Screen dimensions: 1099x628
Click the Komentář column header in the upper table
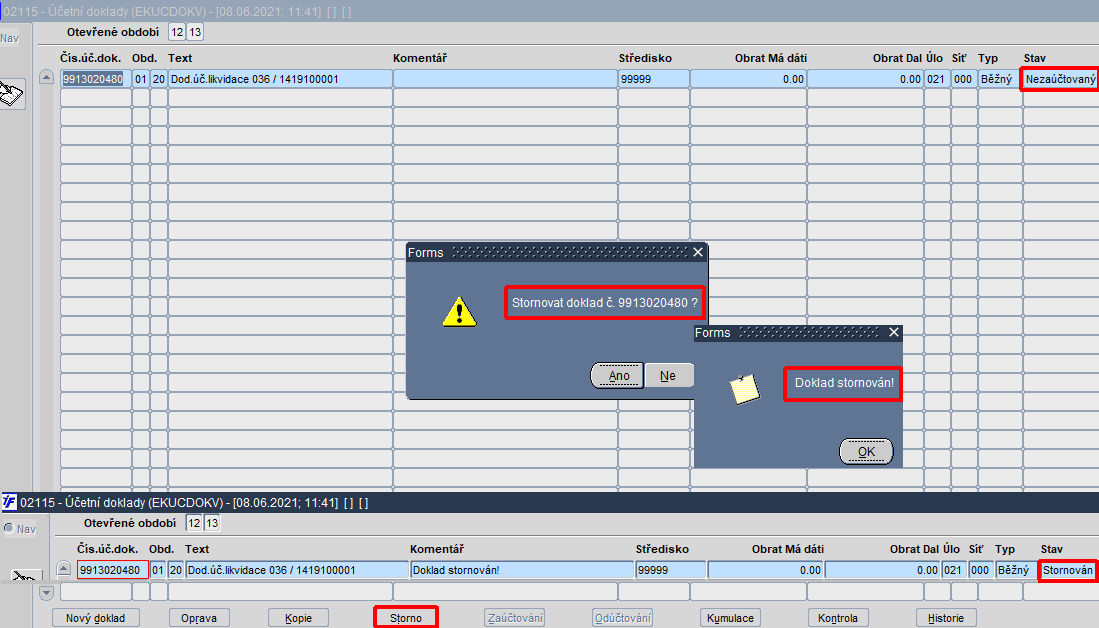point(420,58)
